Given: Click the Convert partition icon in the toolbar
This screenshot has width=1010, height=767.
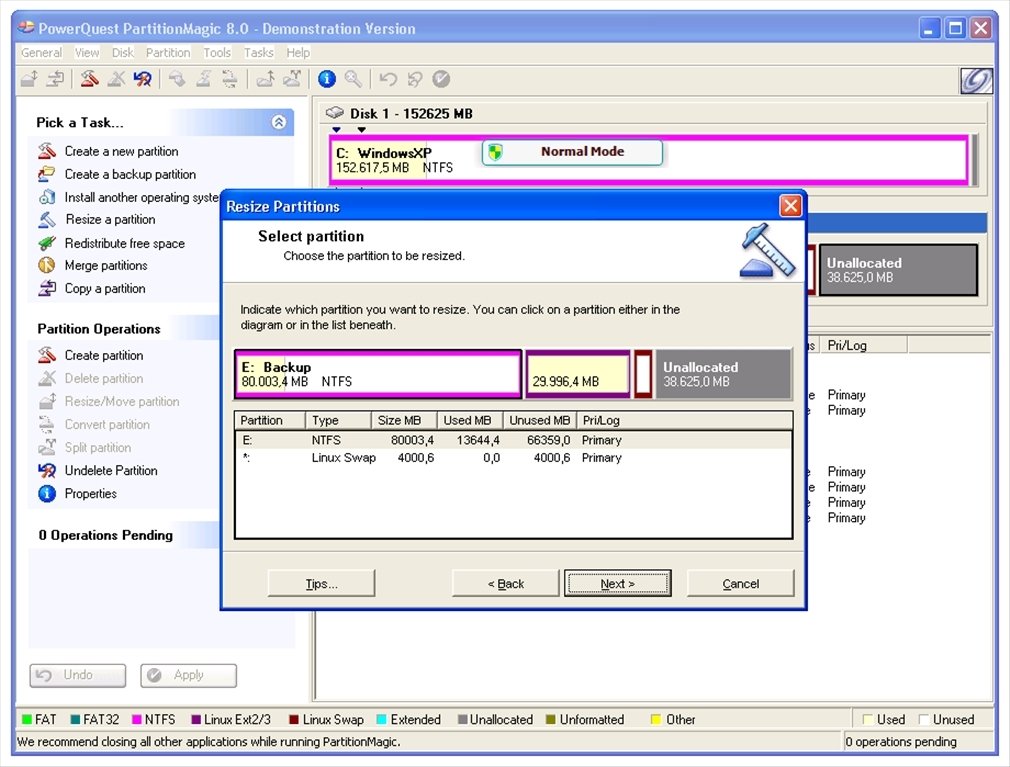Looking at the screenshot, I should (229, 79).
